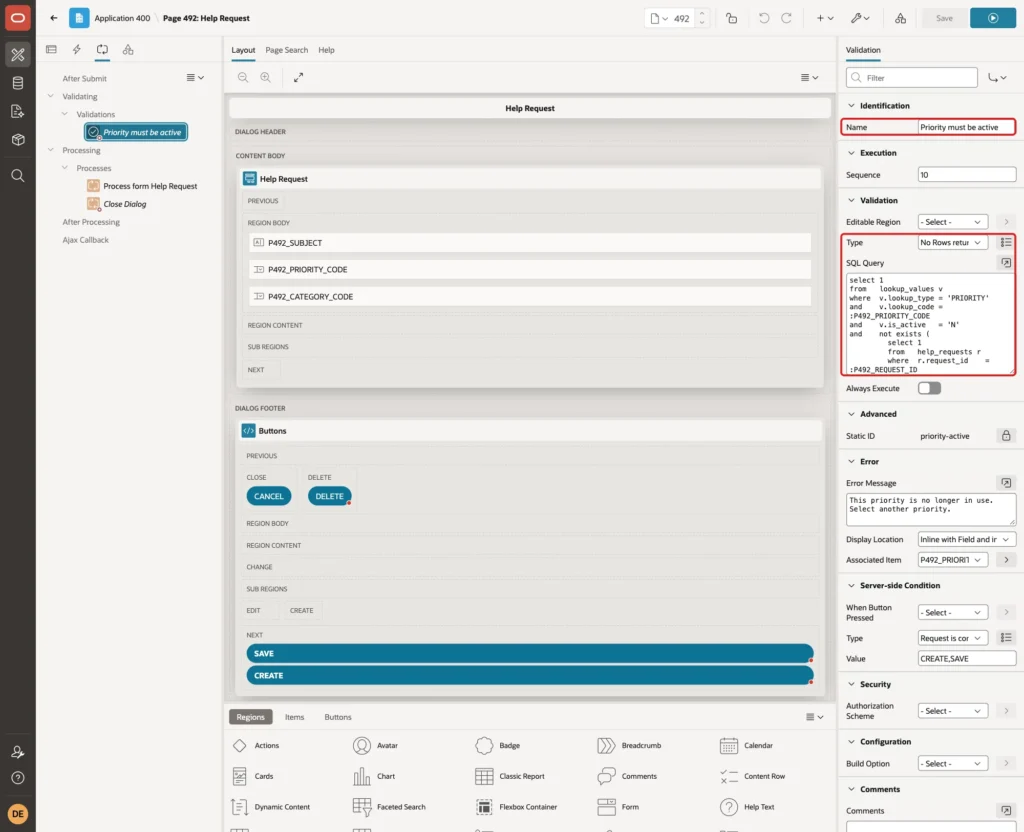Click the Save button
The image size is (1024, 832).
point(944,18)
